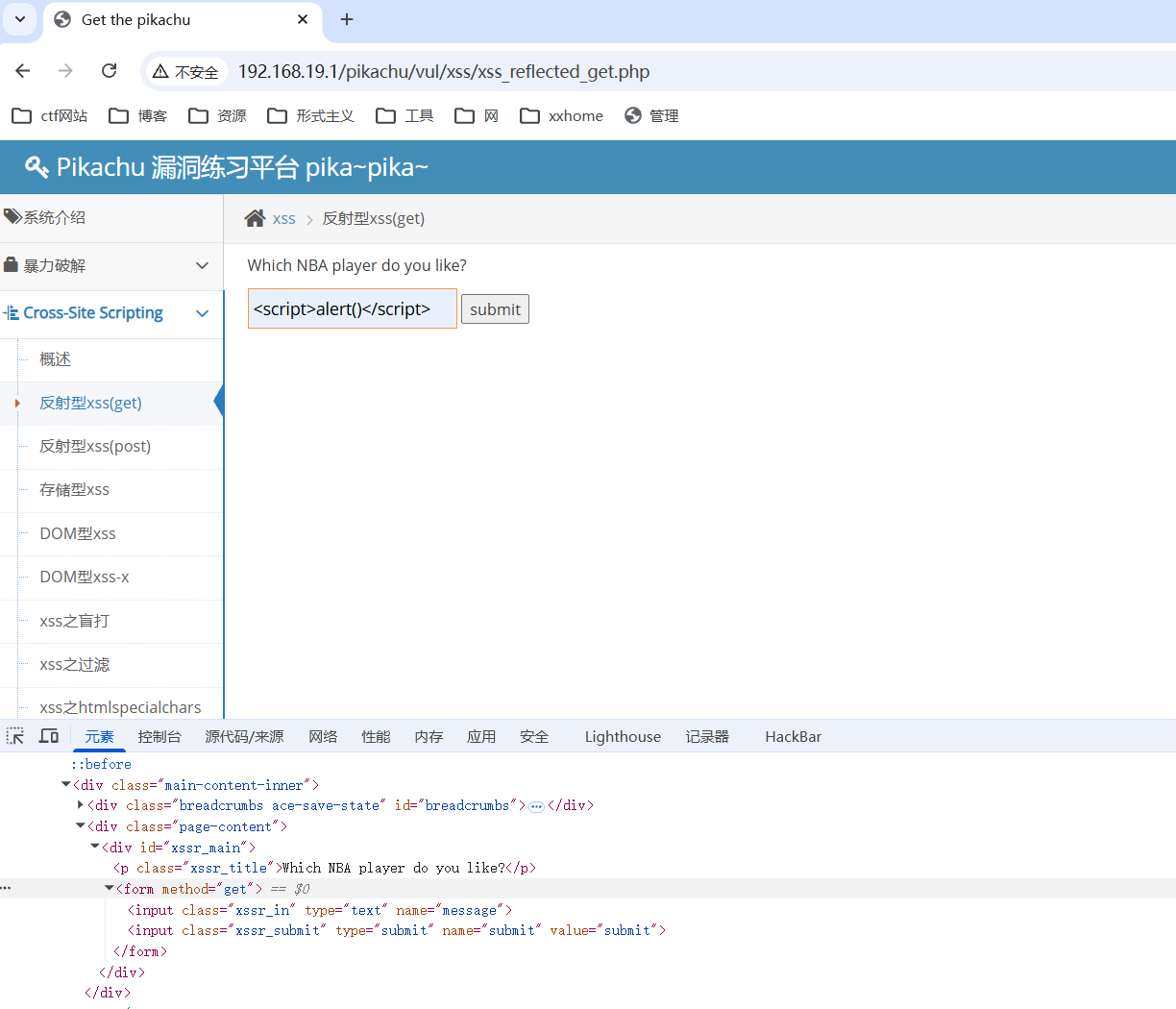Open the DOM型xss submenu item
The height and width of the screenshot is (1009, 1176).
tap(78, 533)
